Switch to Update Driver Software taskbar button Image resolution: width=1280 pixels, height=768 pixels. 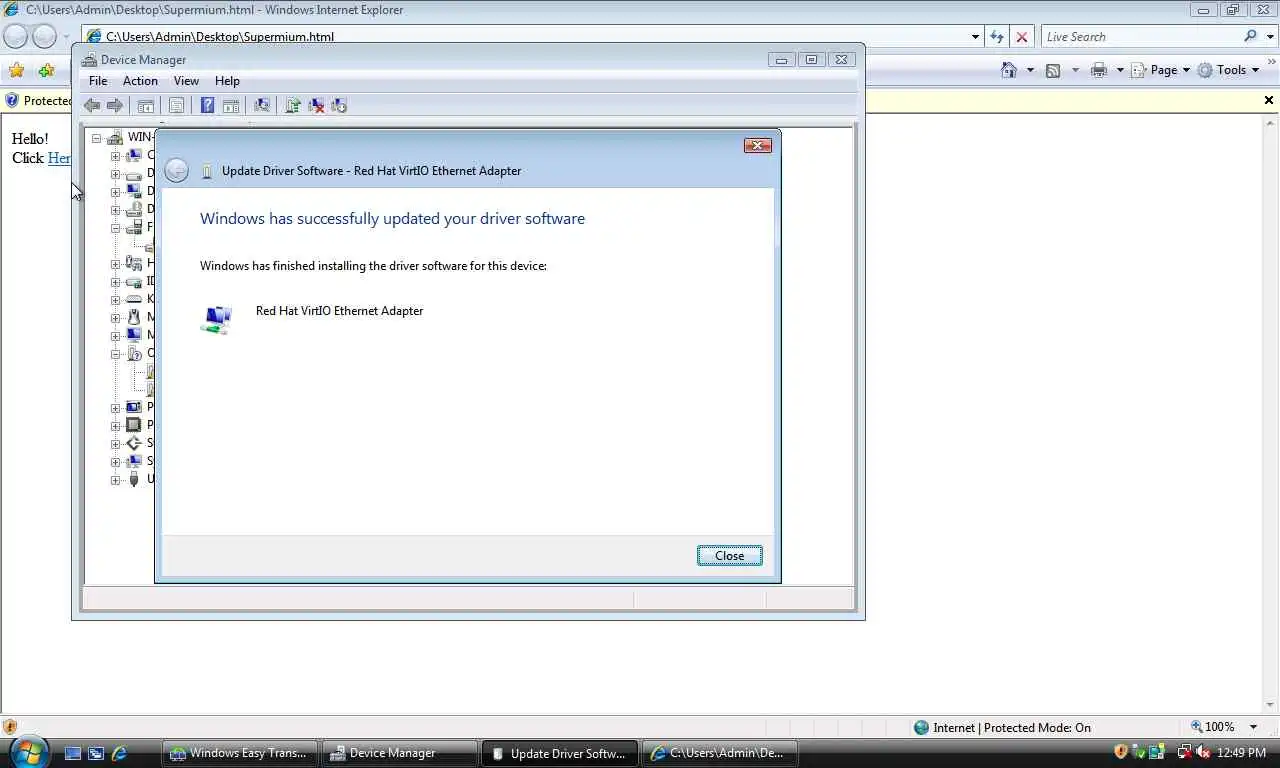coord(561,753)
